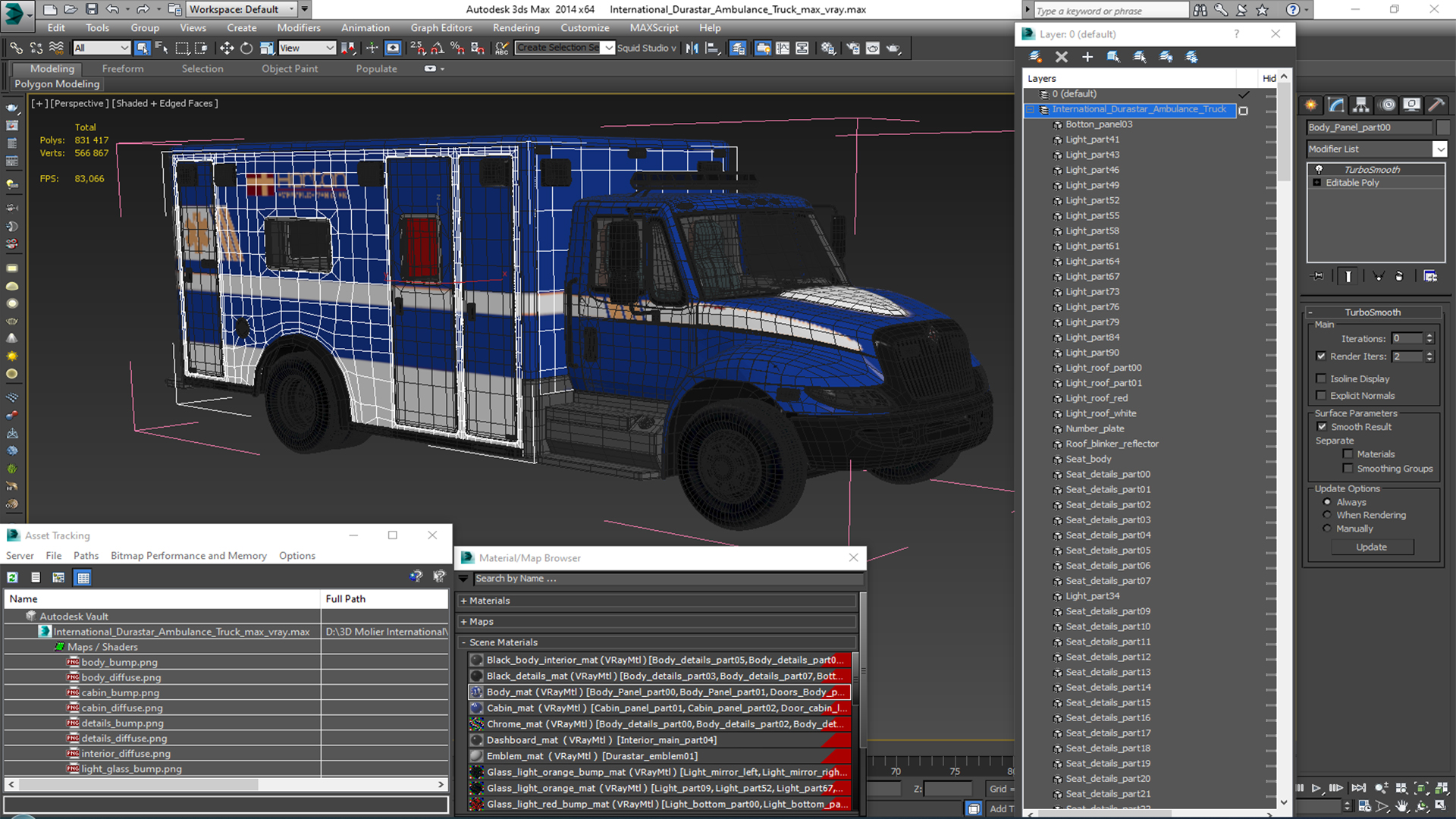The height and width of the screenshot is (819, 1456).
Task: Collapse the Scene Materials group
Action: point(463,642)
